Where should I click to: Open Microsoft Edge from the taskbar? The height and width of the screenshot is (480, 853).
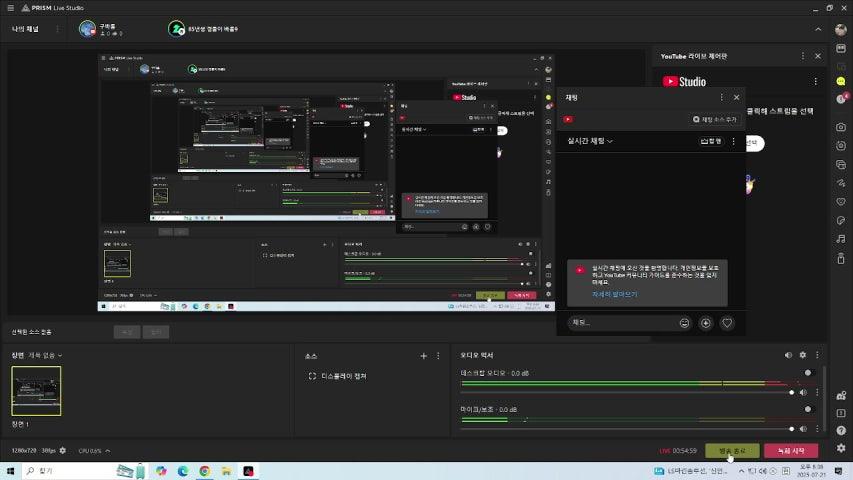183,471
